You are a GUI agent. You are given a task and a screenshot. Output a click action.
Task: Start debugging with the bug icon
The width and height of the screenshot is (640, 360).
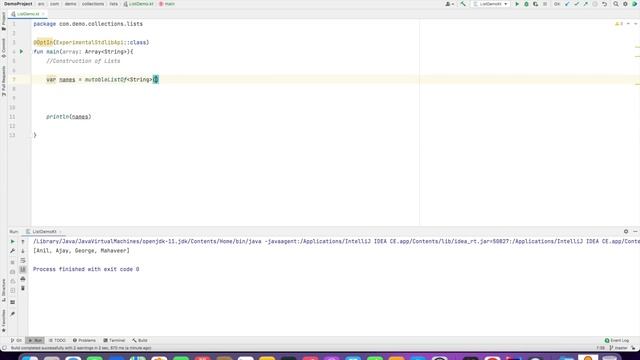pyautogui.click(x=526, y=4)
